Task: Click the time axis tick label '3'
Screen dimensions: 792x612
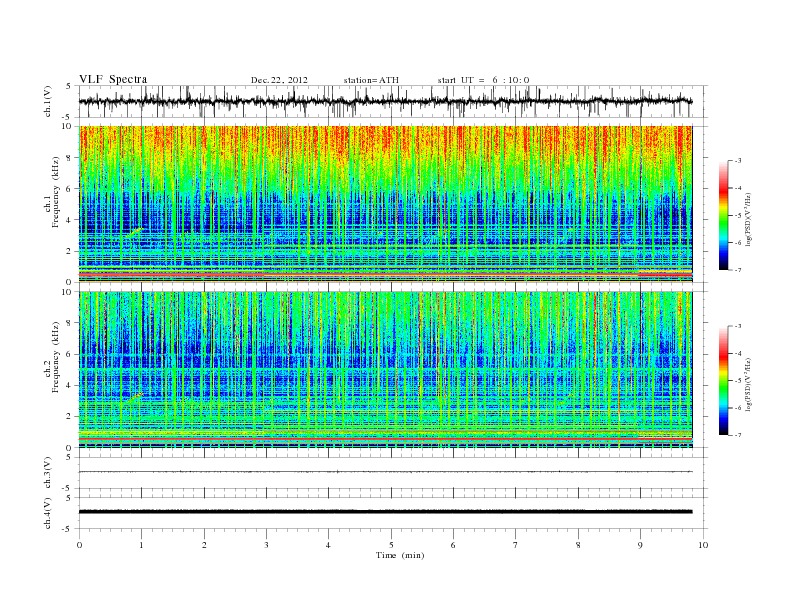Action: click(x=266, y=545)
